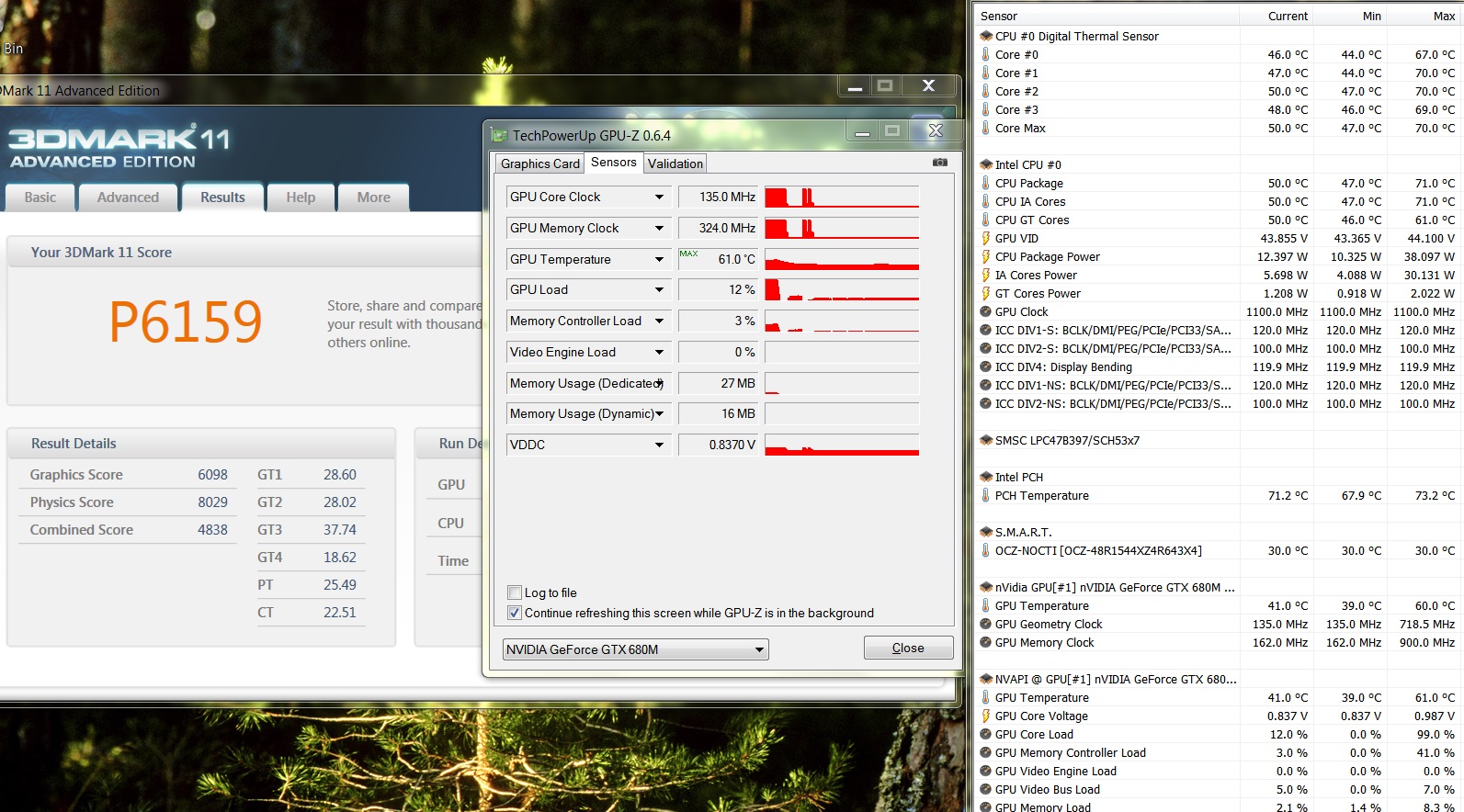
Task: Click the GPU Core Clock history graph
Action: click(842, 197)
